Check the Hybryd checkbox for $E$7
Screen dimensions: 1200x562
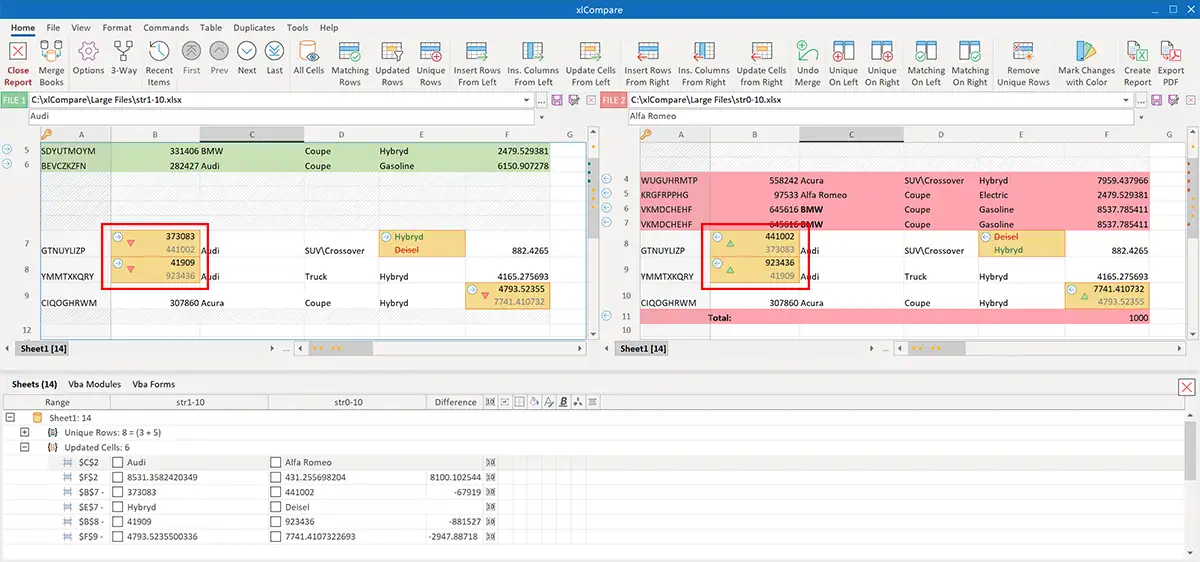pyautogui.click(x=118, y=507)
